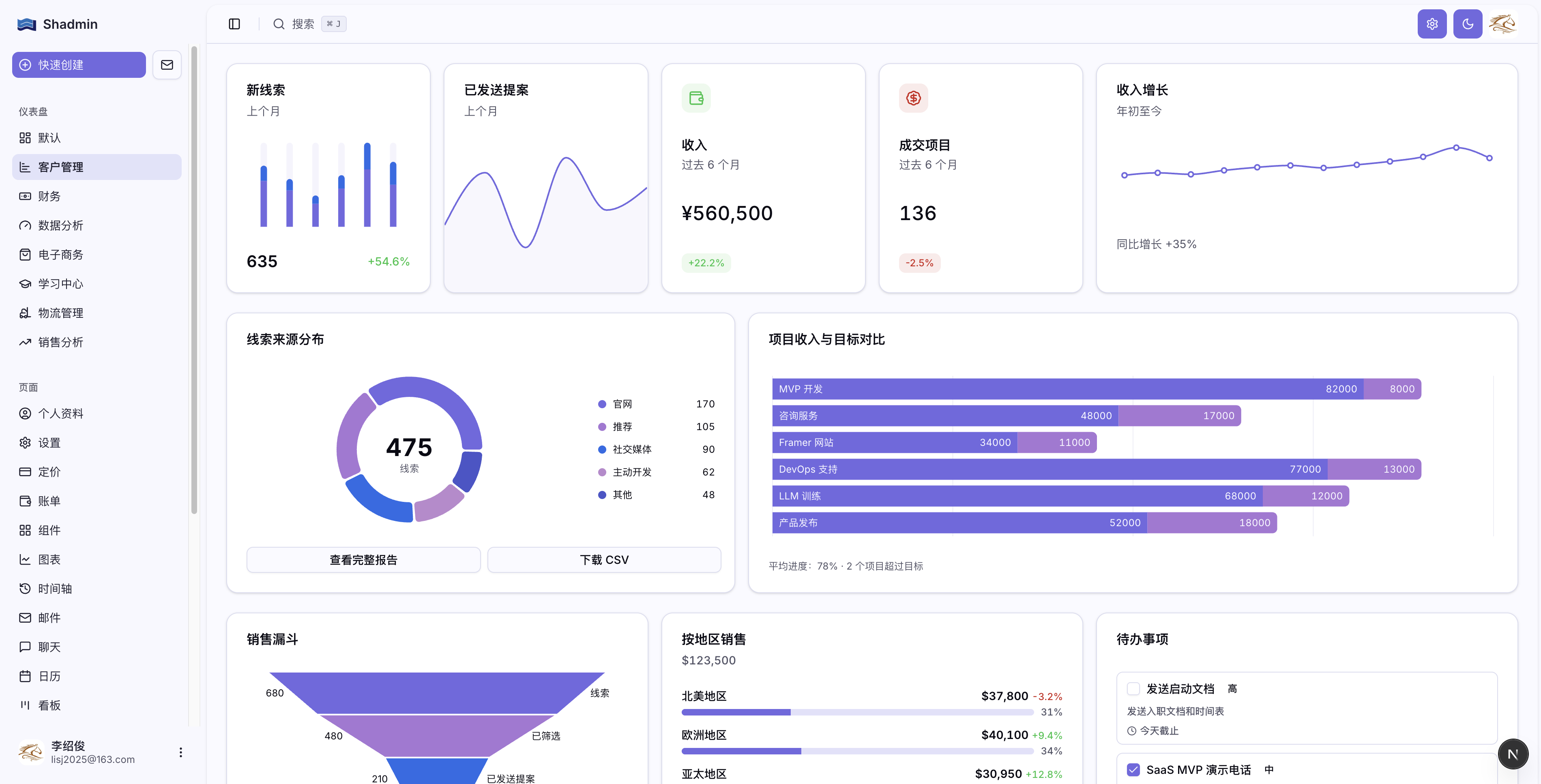Click the red dollar deals icon
1541x784 pixels.
click(913, 98)
